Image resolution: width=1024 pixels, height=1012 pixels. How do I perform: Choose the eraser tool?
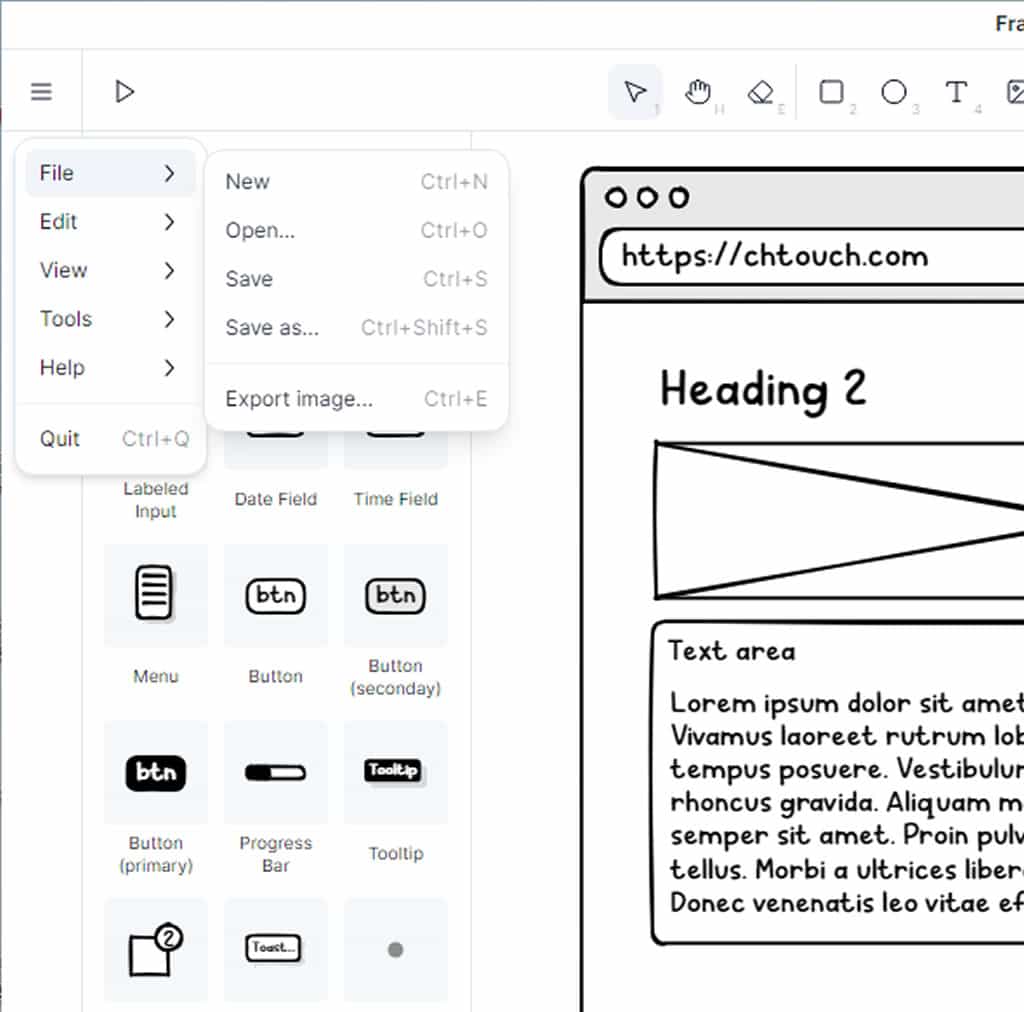click(x=761, y=92)
